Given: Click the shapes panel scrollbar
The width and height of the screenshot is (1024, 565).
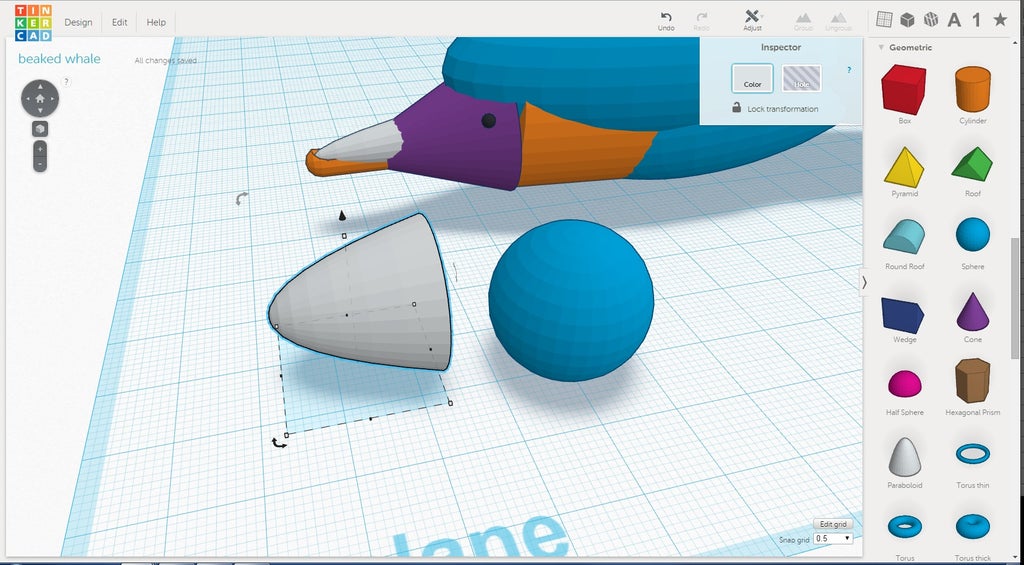Looking at the screenshot, I should coord(1015,297).
